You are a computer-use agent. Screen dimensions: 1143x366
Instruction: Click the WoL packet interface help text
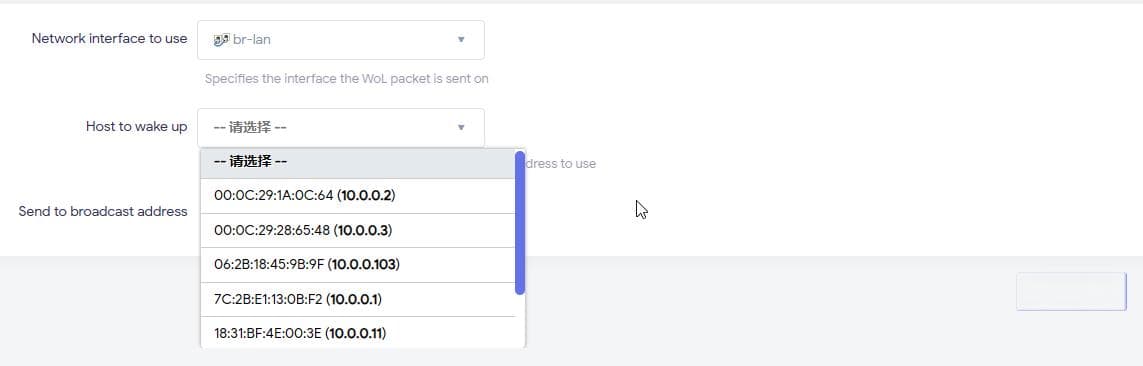(346, 79)
